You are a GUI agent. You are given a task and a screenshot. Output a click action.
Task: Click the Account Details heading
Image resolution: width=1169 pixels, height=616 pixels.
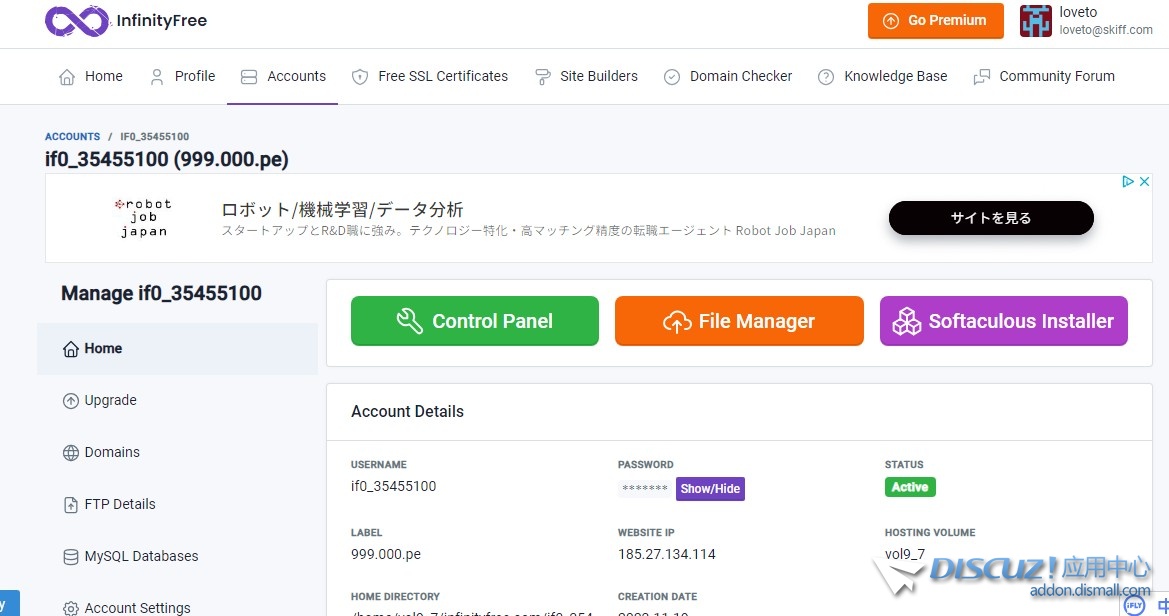(x=407, y=412)
